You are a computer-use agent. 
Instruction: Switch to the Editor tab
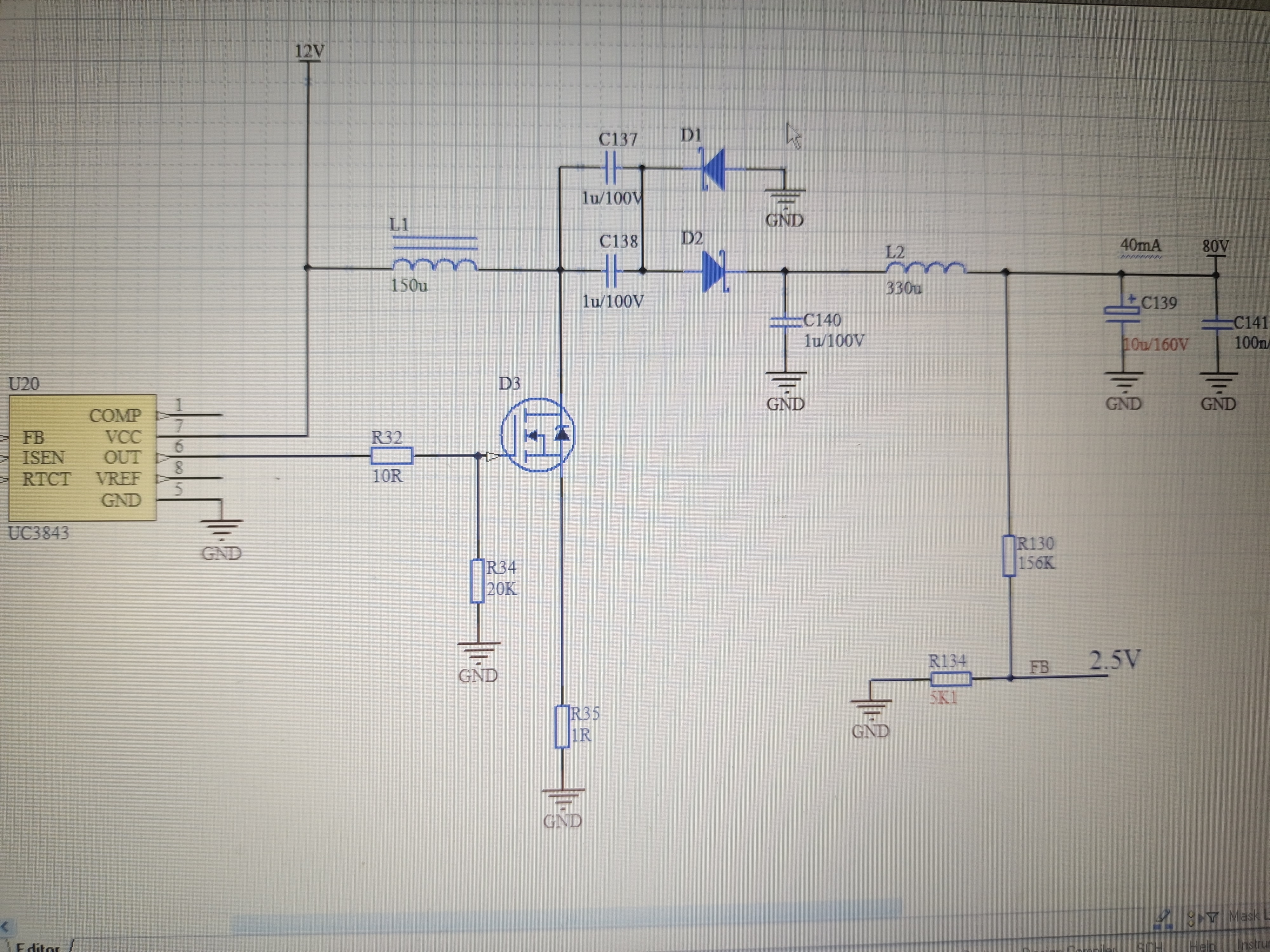click(37, 947)
